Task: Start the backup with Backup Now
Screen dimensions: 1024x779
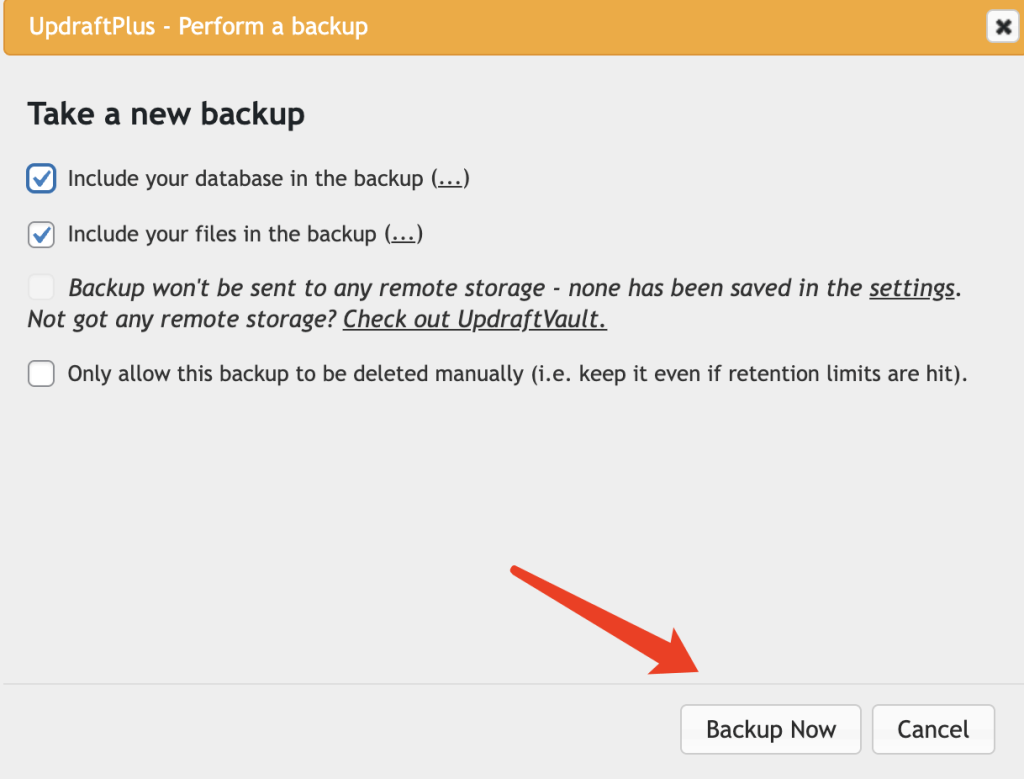Action: pyautogui.click(x=770, y=729)
